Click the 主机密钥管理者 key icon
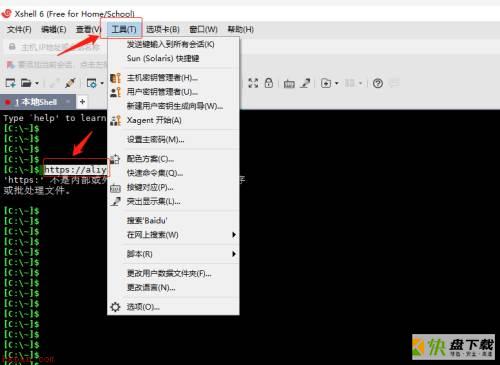This screenshot has width=500, height=365. [115, 78]
